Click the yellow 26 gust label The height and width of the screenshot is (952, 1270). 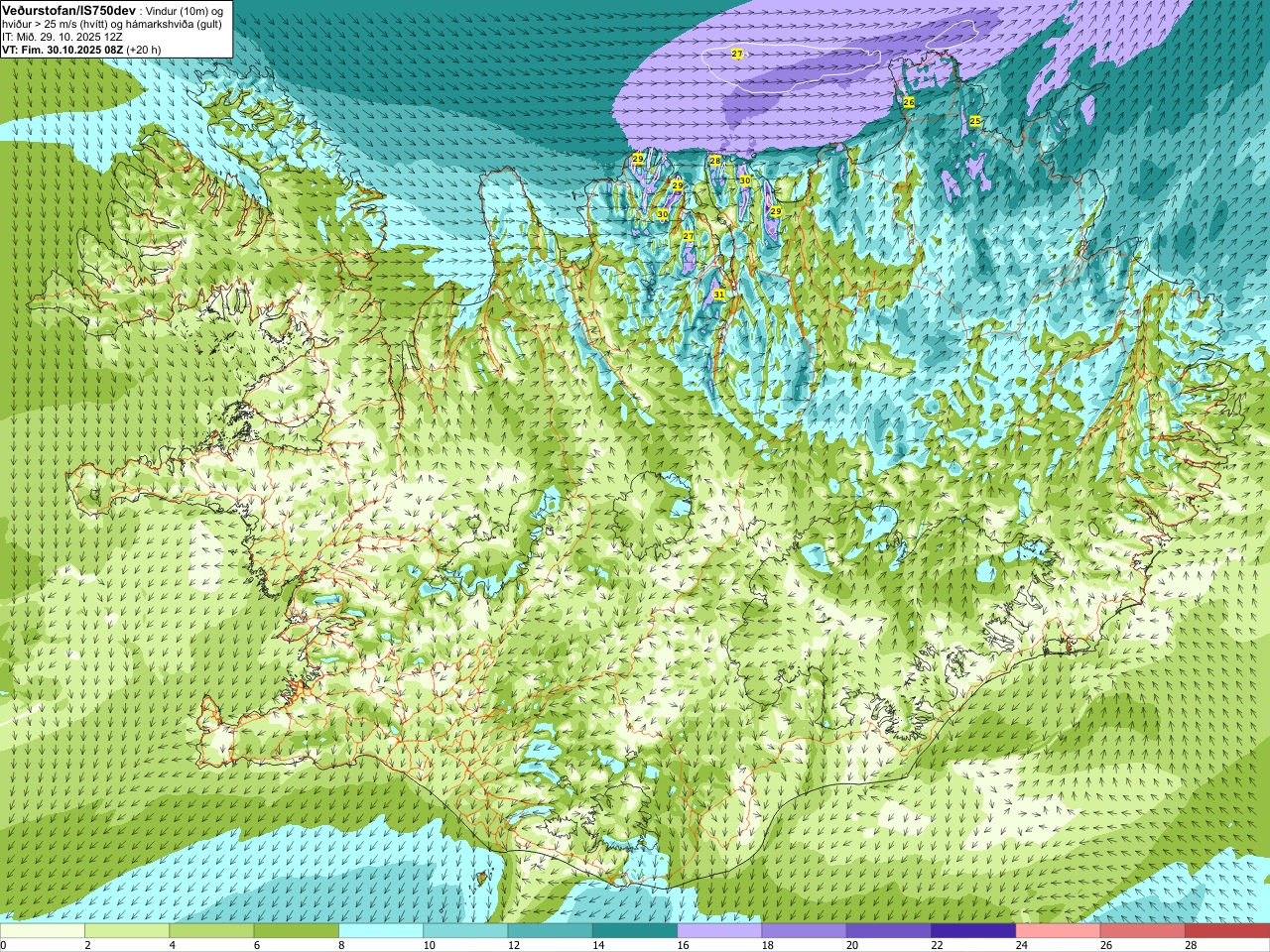(908, 102)
